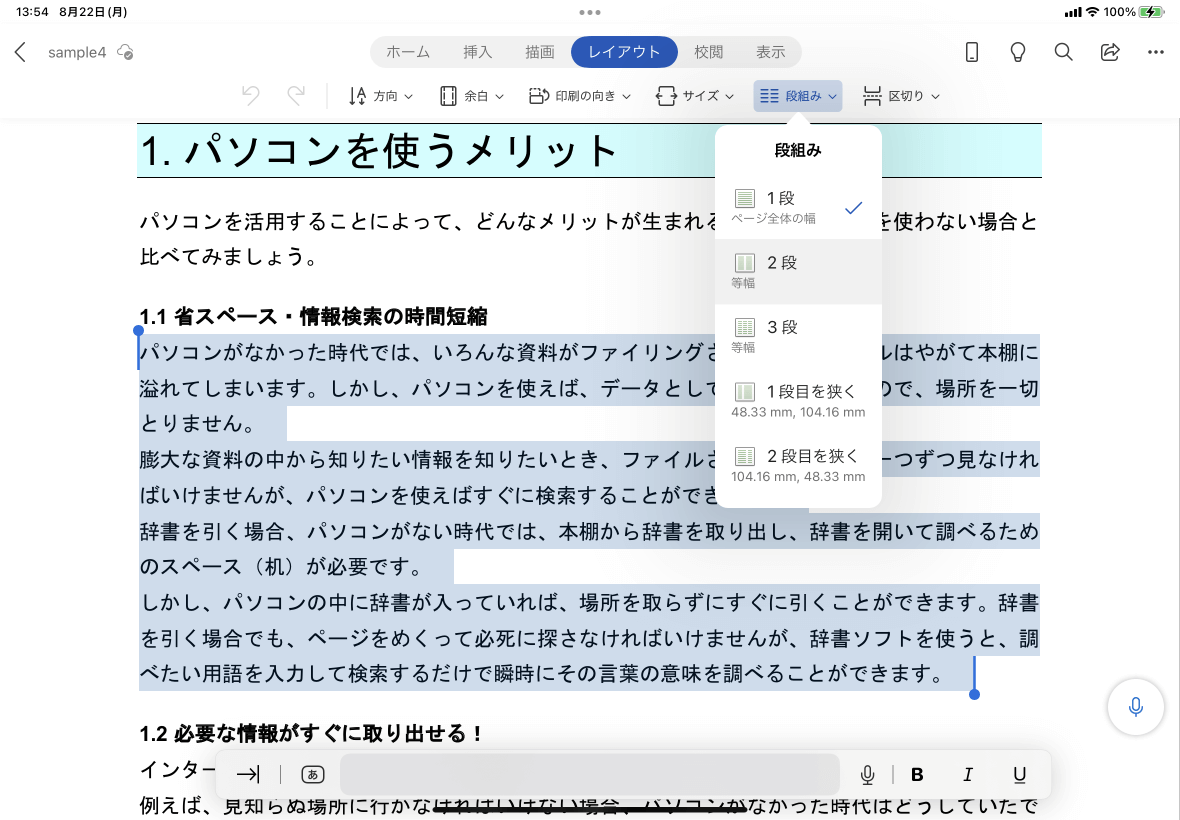
Task: Tap the tab indent icon in bottom bar
Action: [248, 774]
